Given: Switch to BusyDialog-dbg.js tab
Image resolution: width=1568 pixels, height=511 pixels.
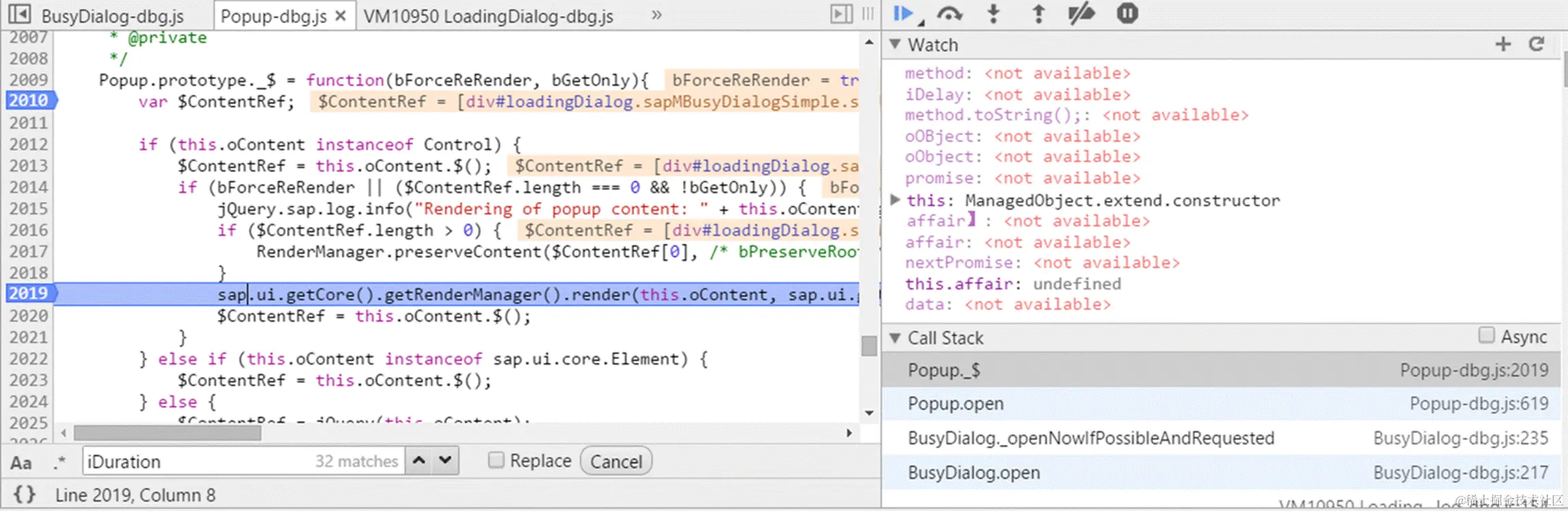Looking at the screenshot, I should click(112, 16).
